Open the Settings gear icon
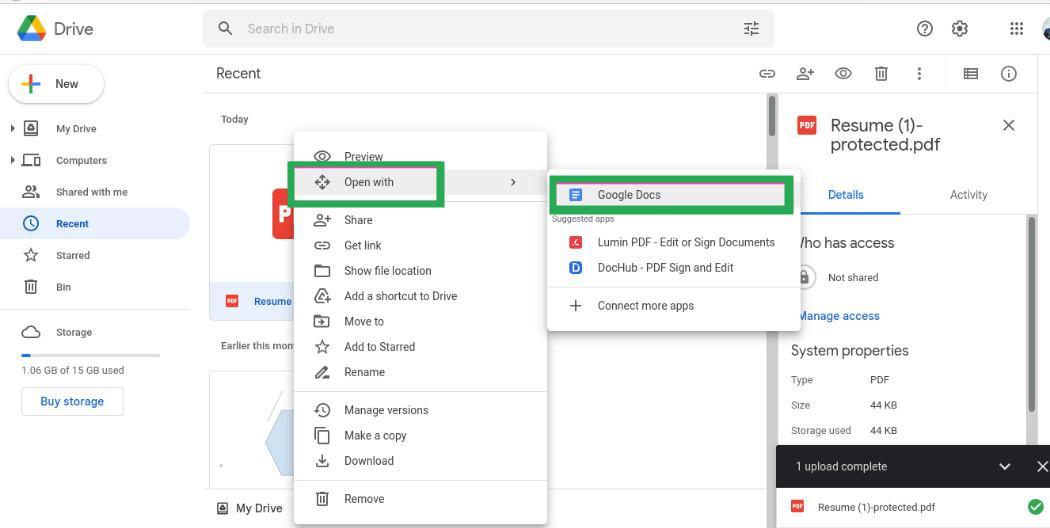 (x=960, y=29)
